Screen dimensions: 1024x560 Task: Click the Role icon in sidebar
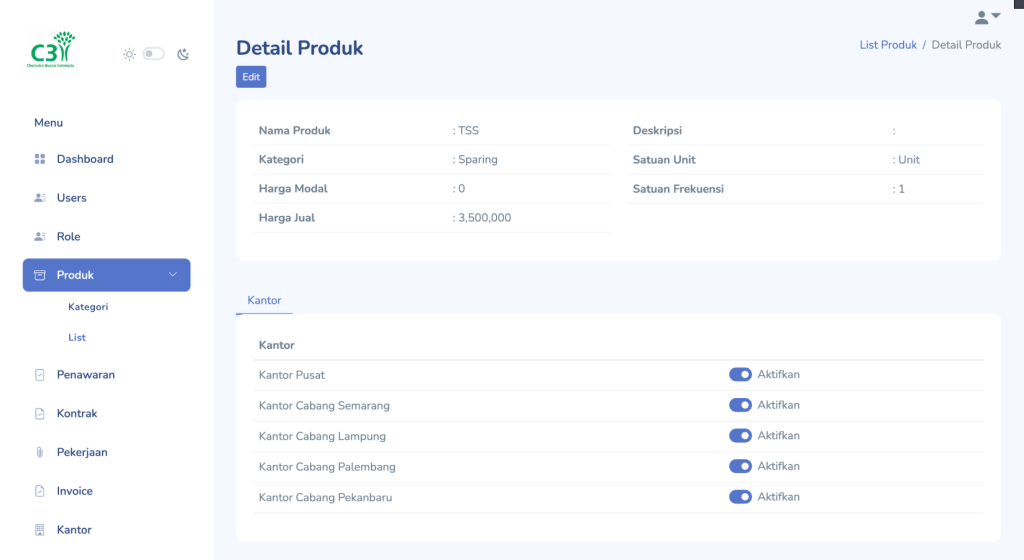click(x=40, y=237)
